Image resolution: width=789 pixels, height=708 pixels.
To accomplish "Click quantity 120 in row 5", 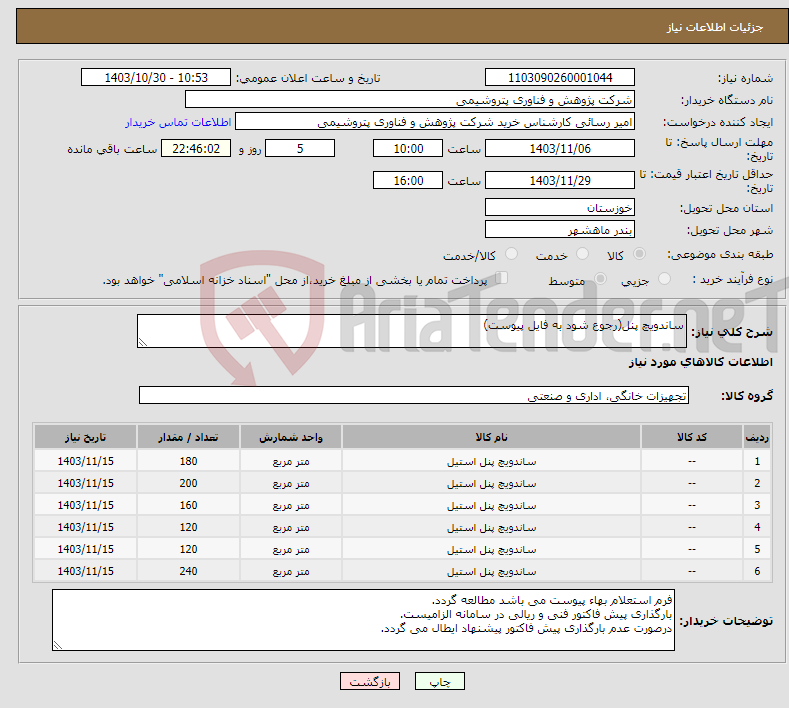I will pyautogui.click(x=188, y=549).
